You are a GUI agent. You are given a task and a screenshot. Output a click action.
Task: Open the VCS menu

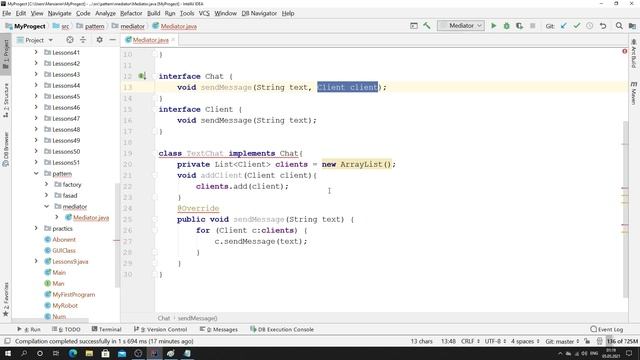coord(204,13)
